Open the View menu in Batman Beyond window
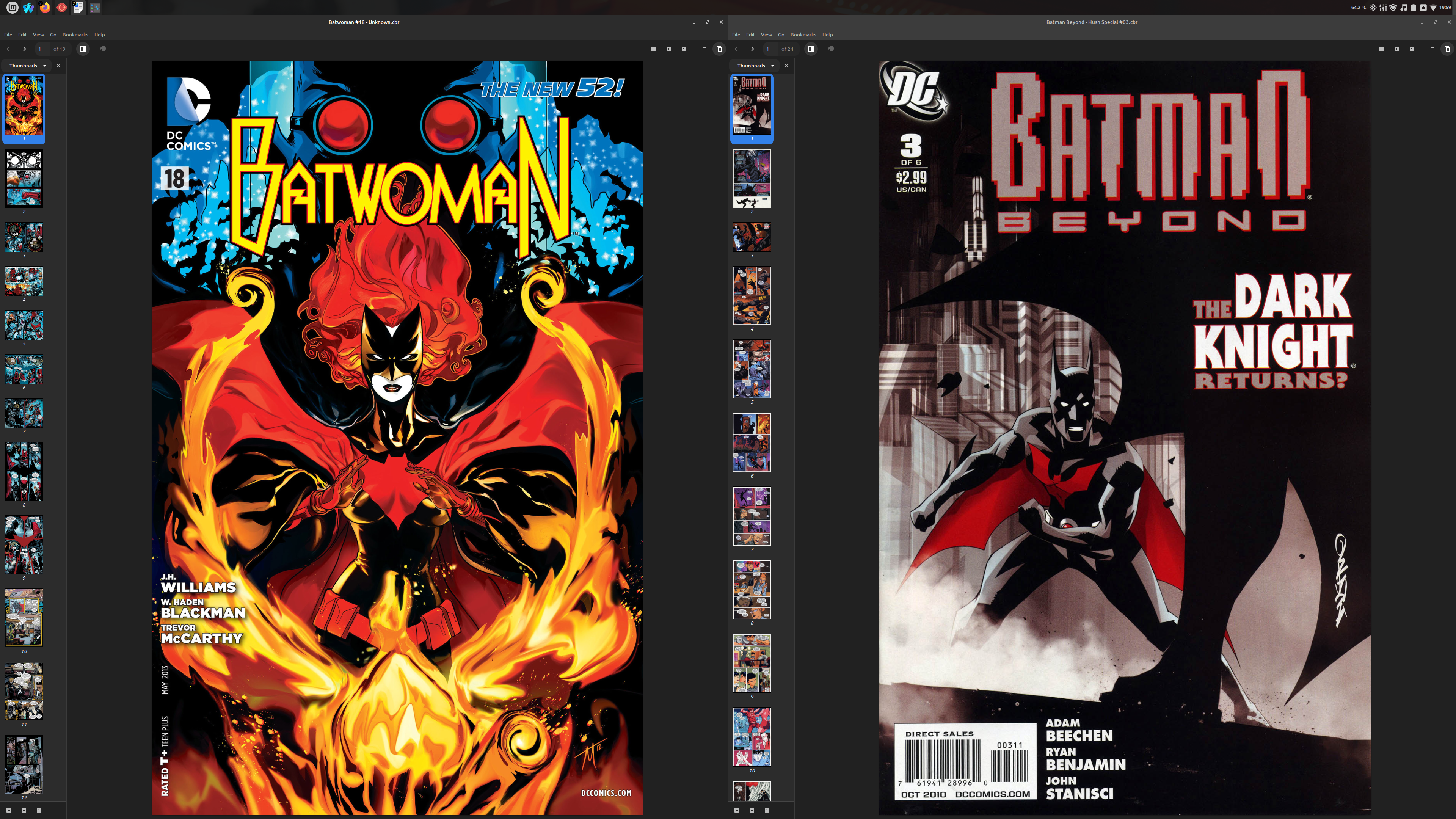 766,35
